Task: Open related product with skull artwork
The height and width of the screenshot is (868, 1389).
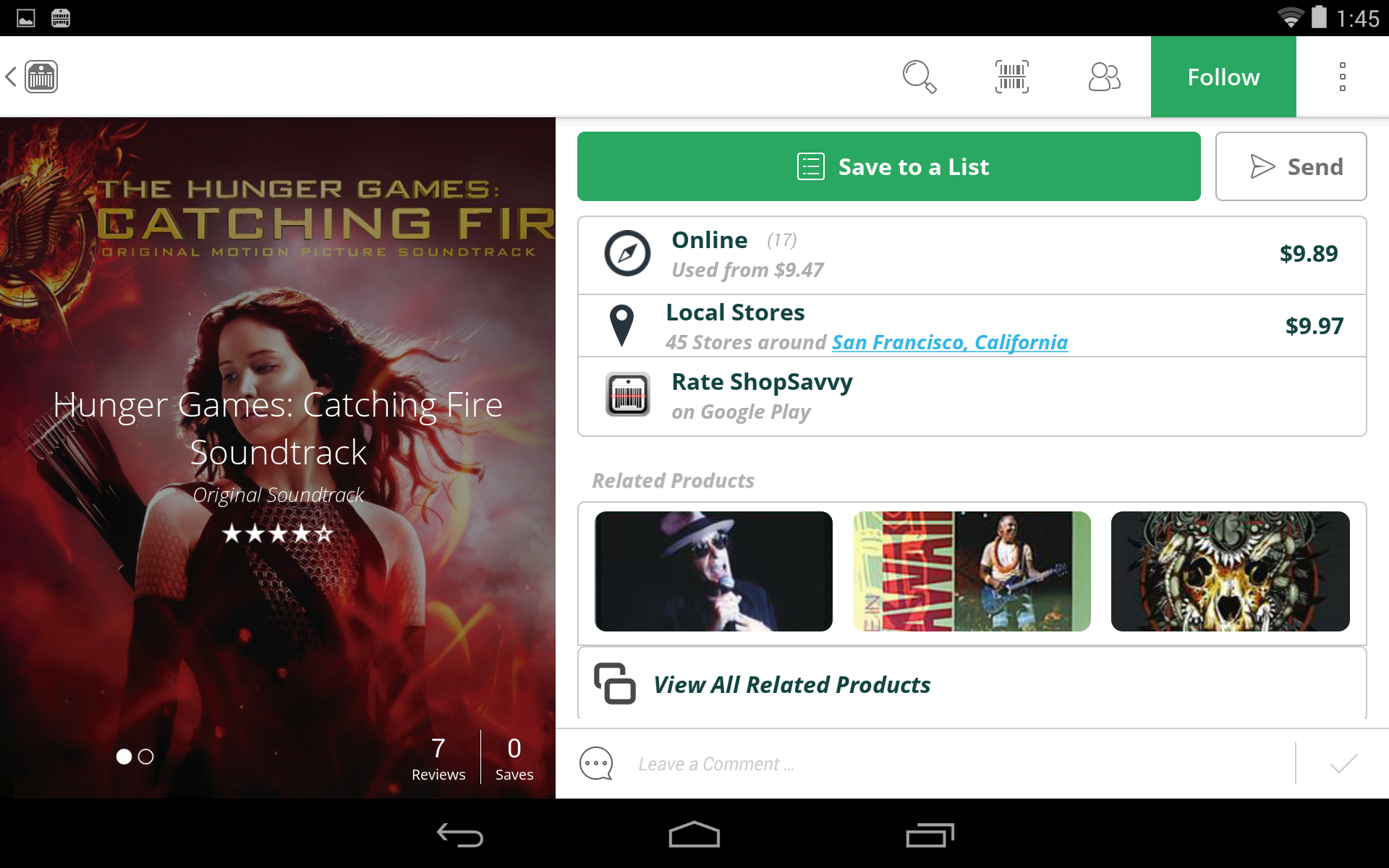Action: point(1230,571)
